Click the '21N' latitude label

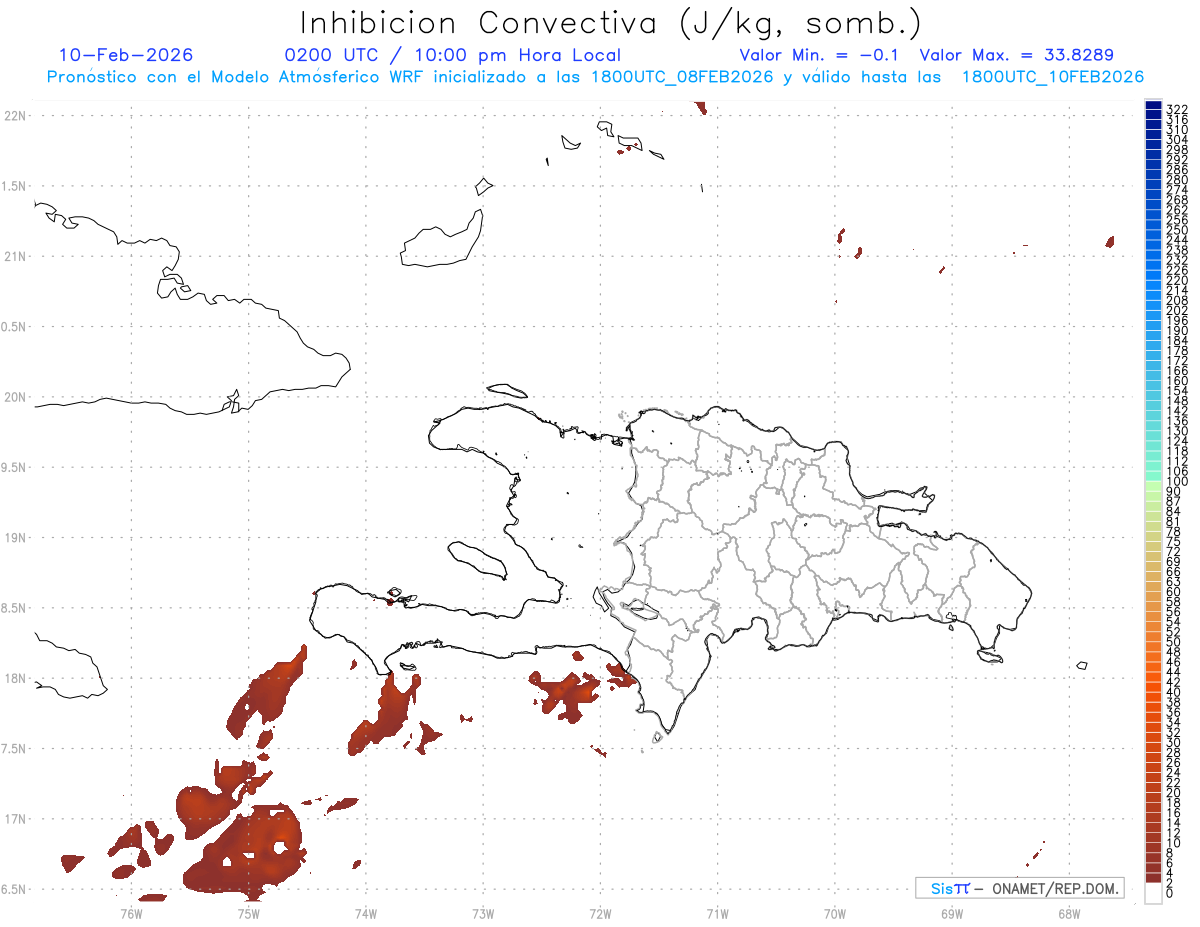(15, 257)
